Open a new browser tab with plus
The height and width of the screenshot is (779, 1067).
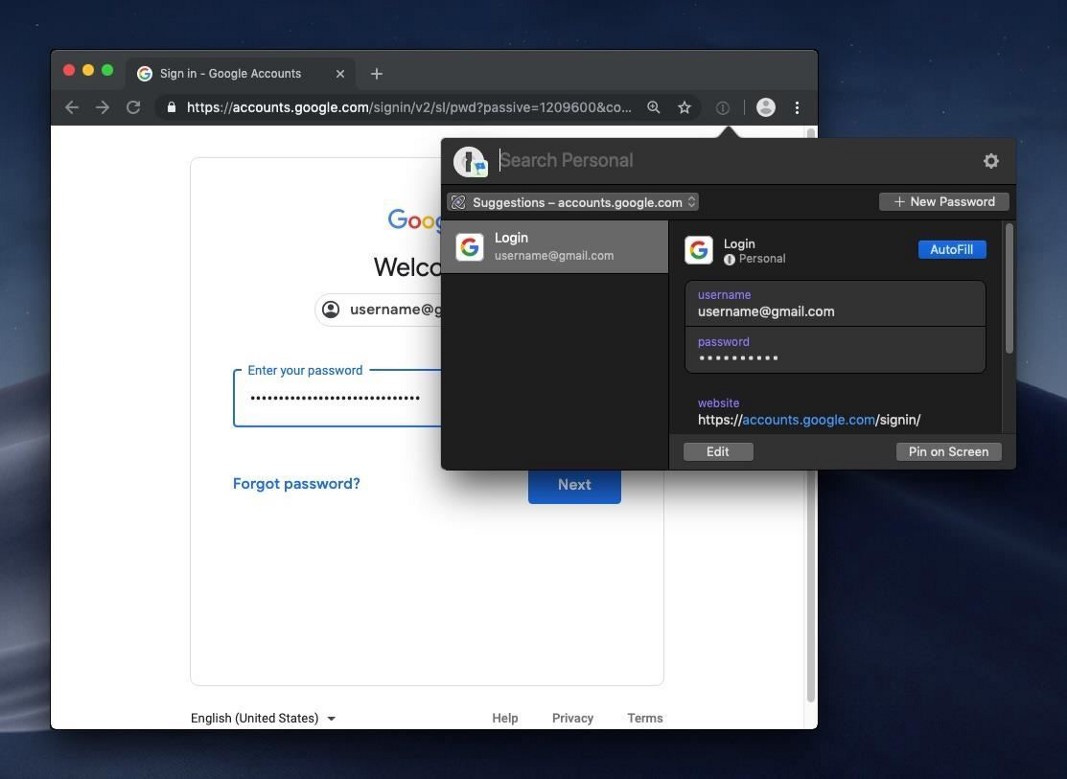pyautogui.click(x=376, y=73)
